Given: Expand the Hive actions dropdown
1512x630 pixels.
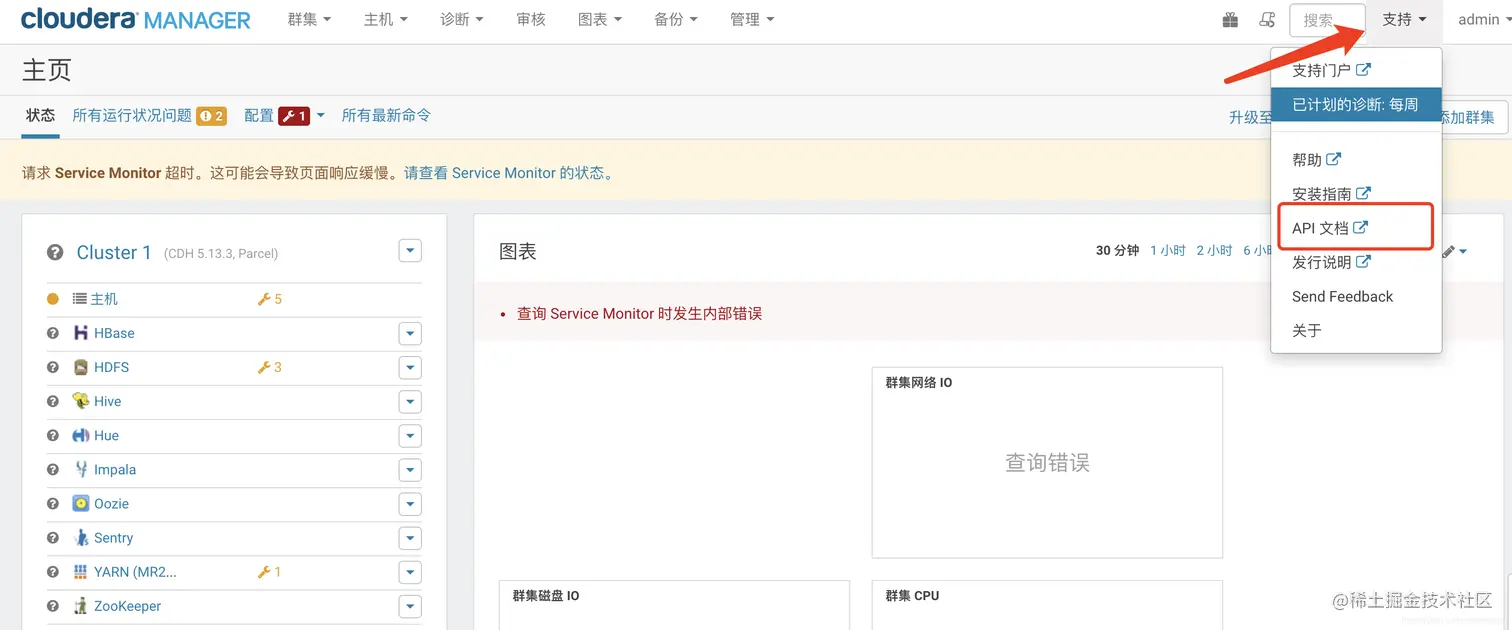Looking at the screenshot, I should pos(410,401).
